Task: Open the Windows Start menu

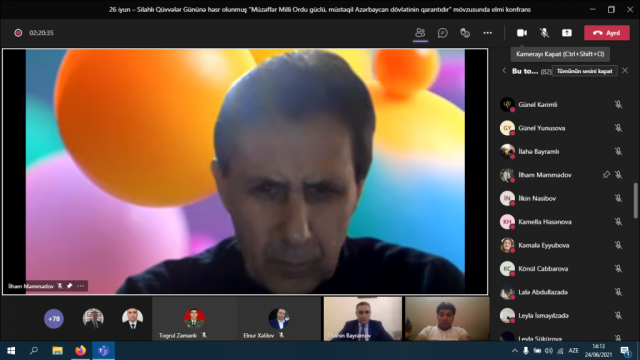Action: (11, 351)
